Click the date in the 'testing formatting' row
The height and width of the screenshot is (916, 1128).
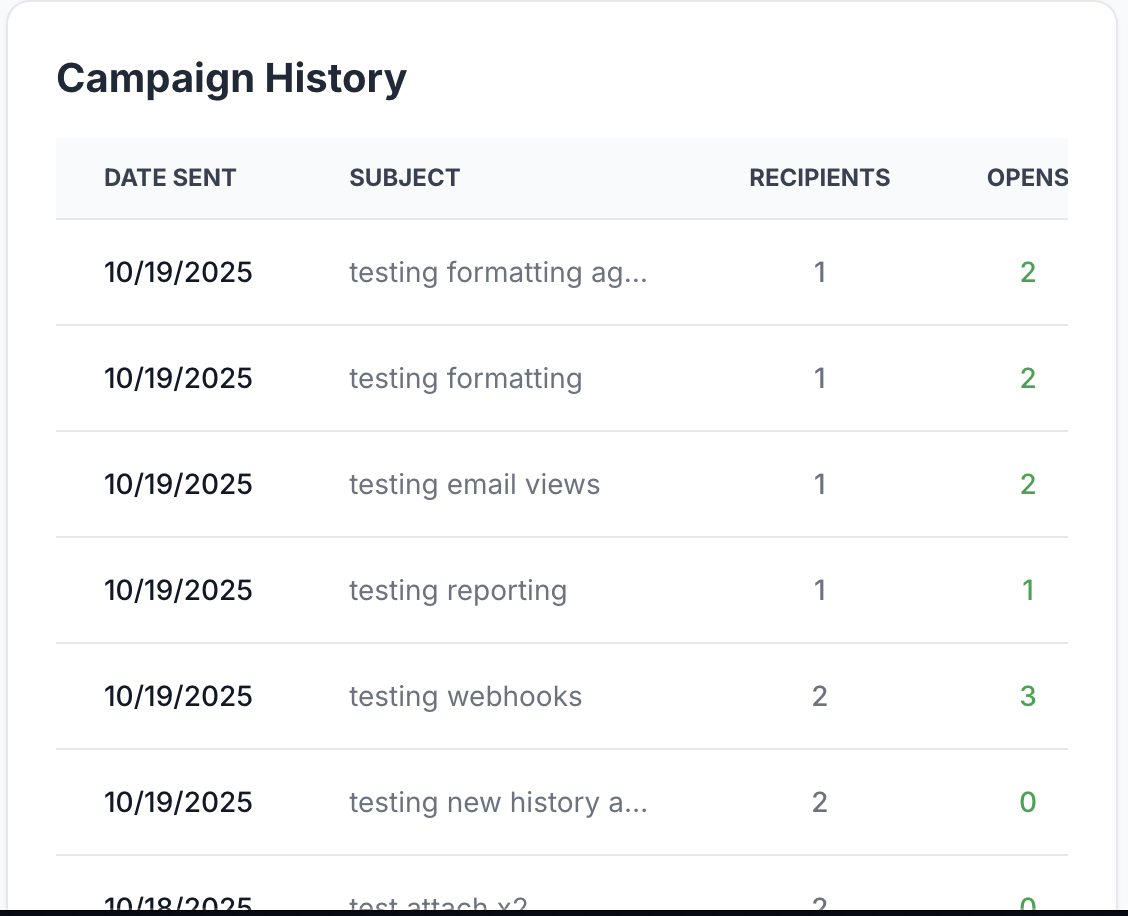click(x=178, y=378)
